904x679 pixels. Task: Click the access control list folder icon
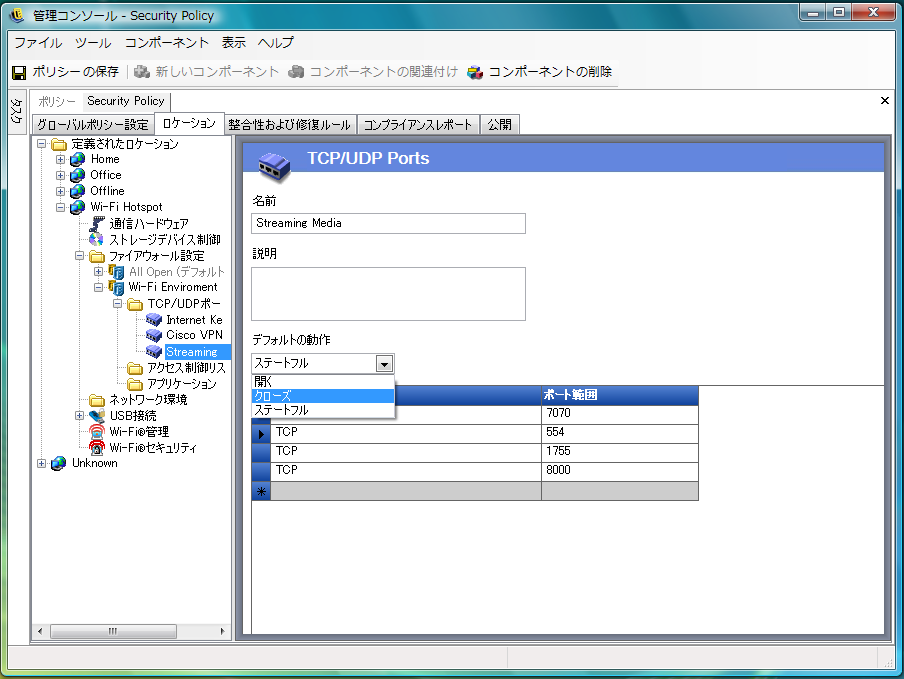(135, 368)
